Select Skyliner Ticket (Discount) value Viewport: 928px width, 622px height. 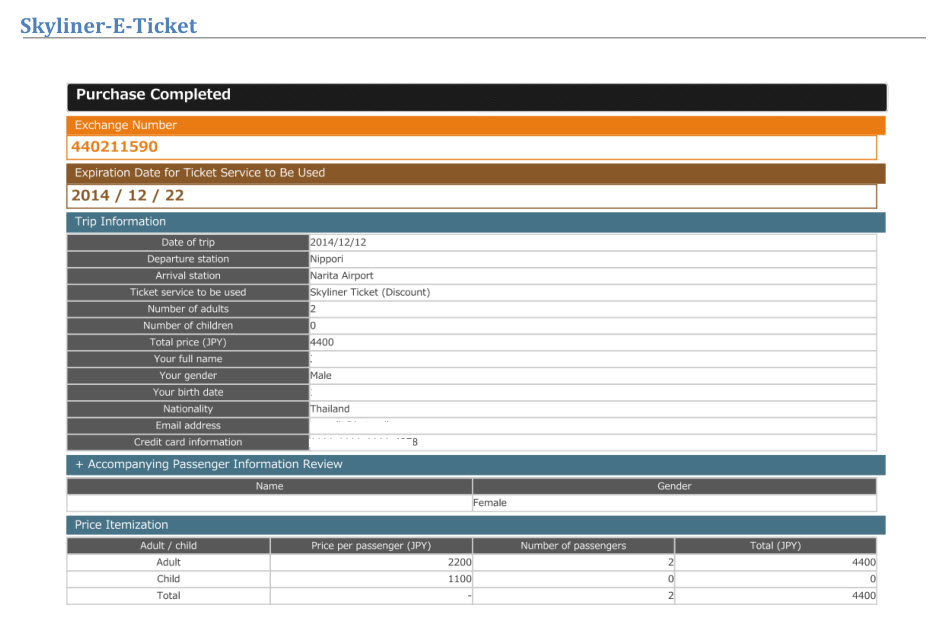click(370, 292)
